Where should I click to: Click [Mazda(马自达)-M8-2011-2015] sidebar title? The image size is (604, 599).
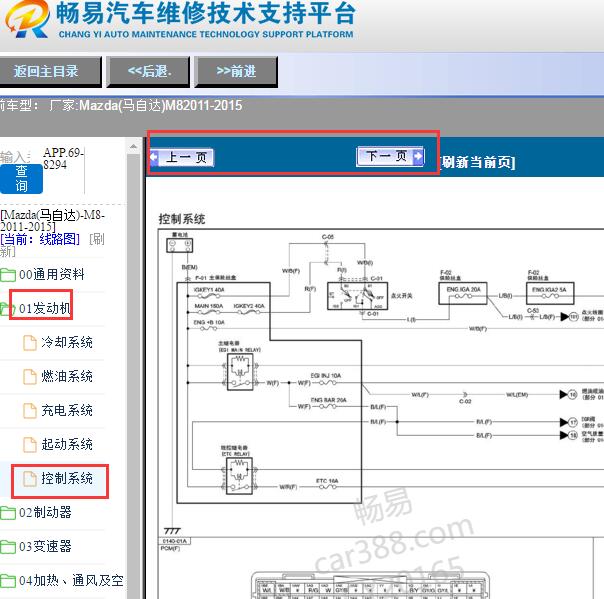click(x=52, y=220)
